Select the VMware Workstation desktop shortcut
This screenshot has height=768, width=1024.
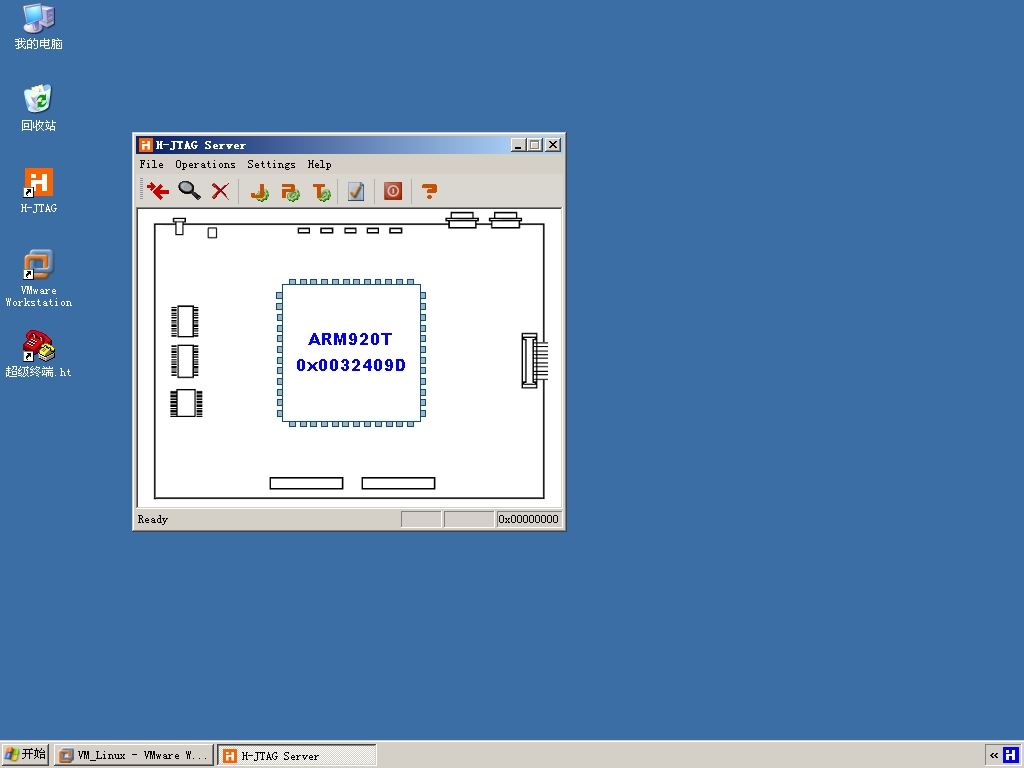(39, 278)
